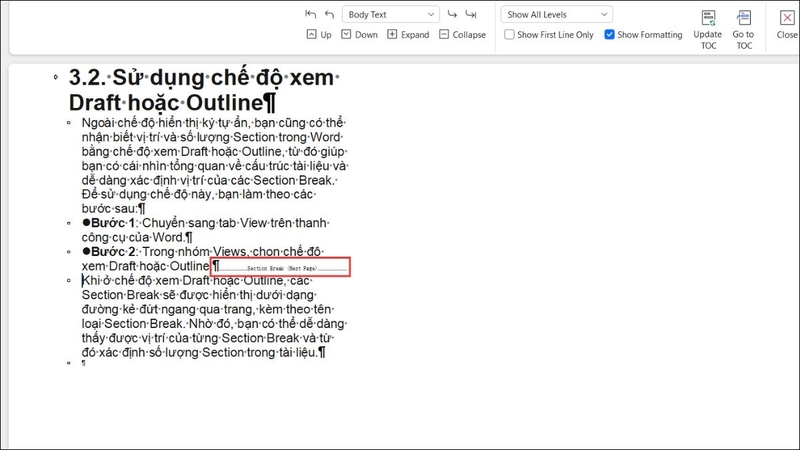Click in paragraph starting 'Khi ở chế độ xem'
The image size is (800, 450).
click(x=214, y=316)
